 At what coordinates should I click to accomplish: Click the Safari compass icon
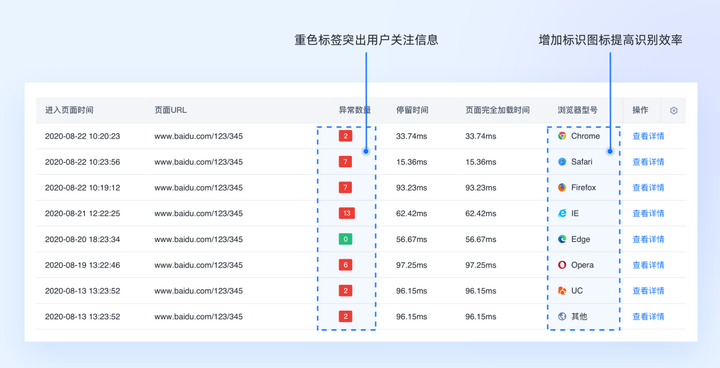(x=562, y=162)
